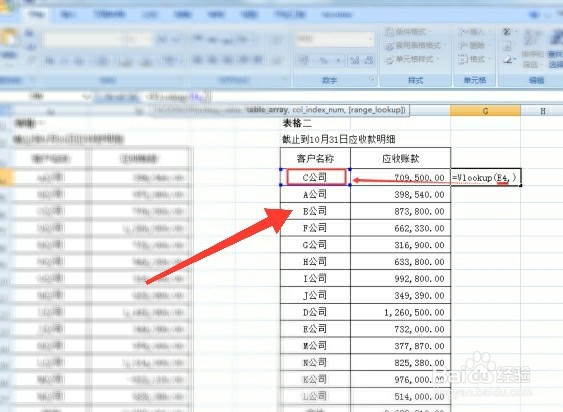Click the header cell 应收账款
The image size is (563, 412).
click(x=400, y=158)
